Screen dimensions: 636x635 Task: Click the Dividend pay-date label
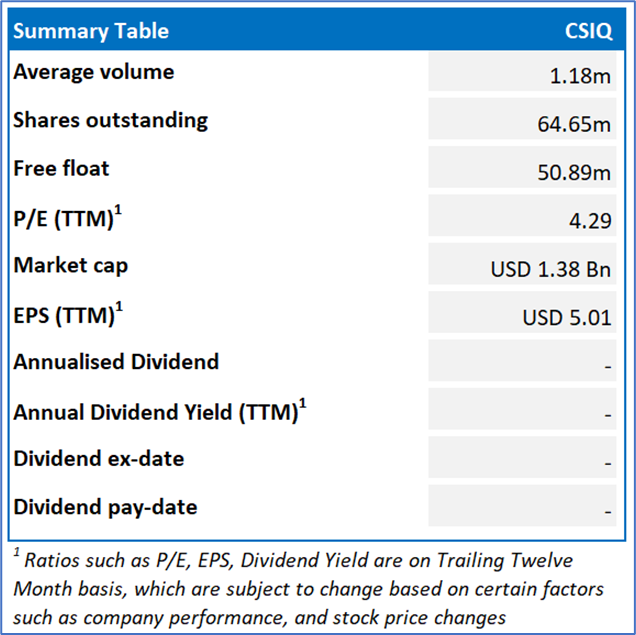(x=105, y=507)
